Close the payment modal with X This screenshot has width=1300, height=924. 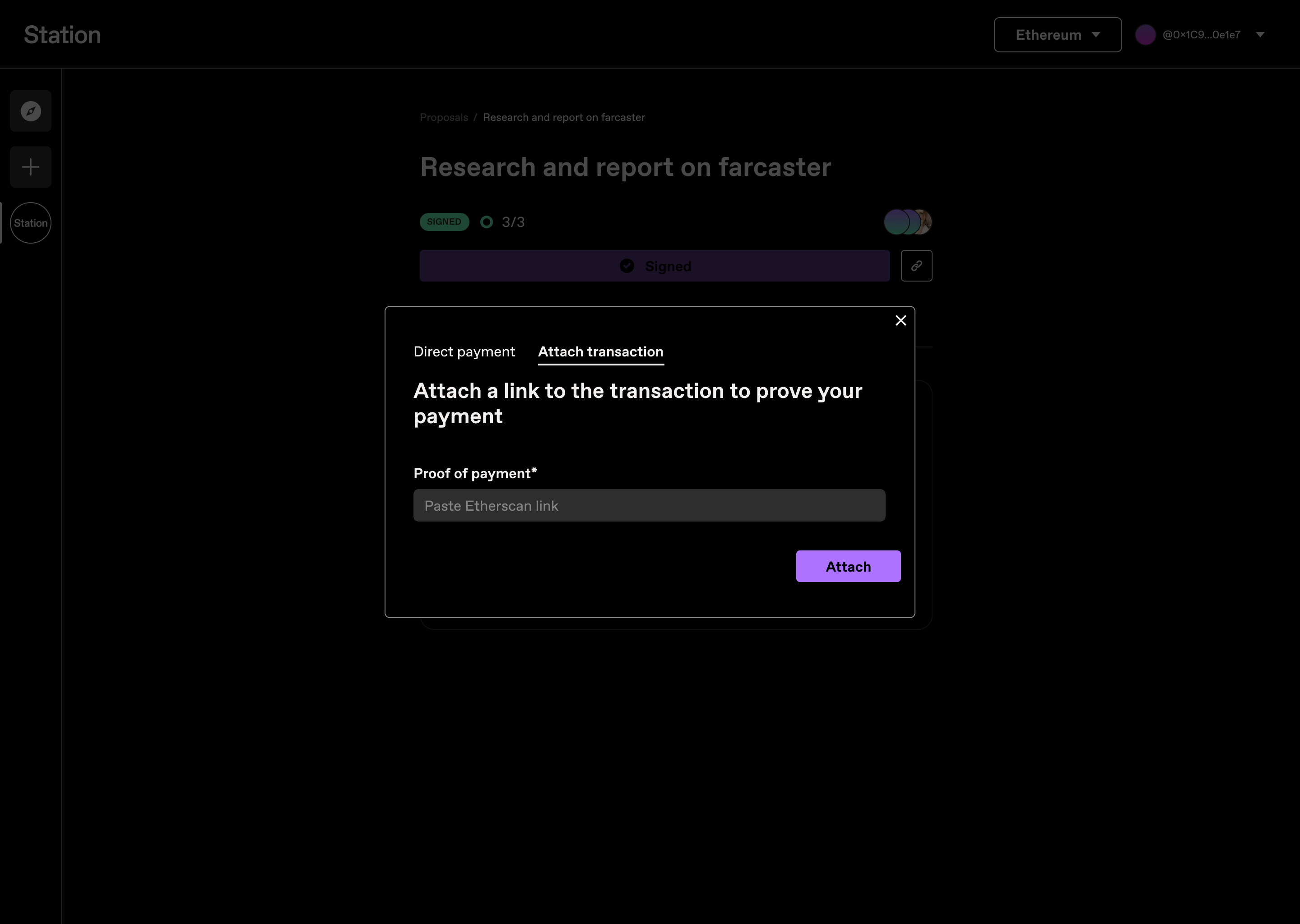pyautogui.click(x=901, y=320)
